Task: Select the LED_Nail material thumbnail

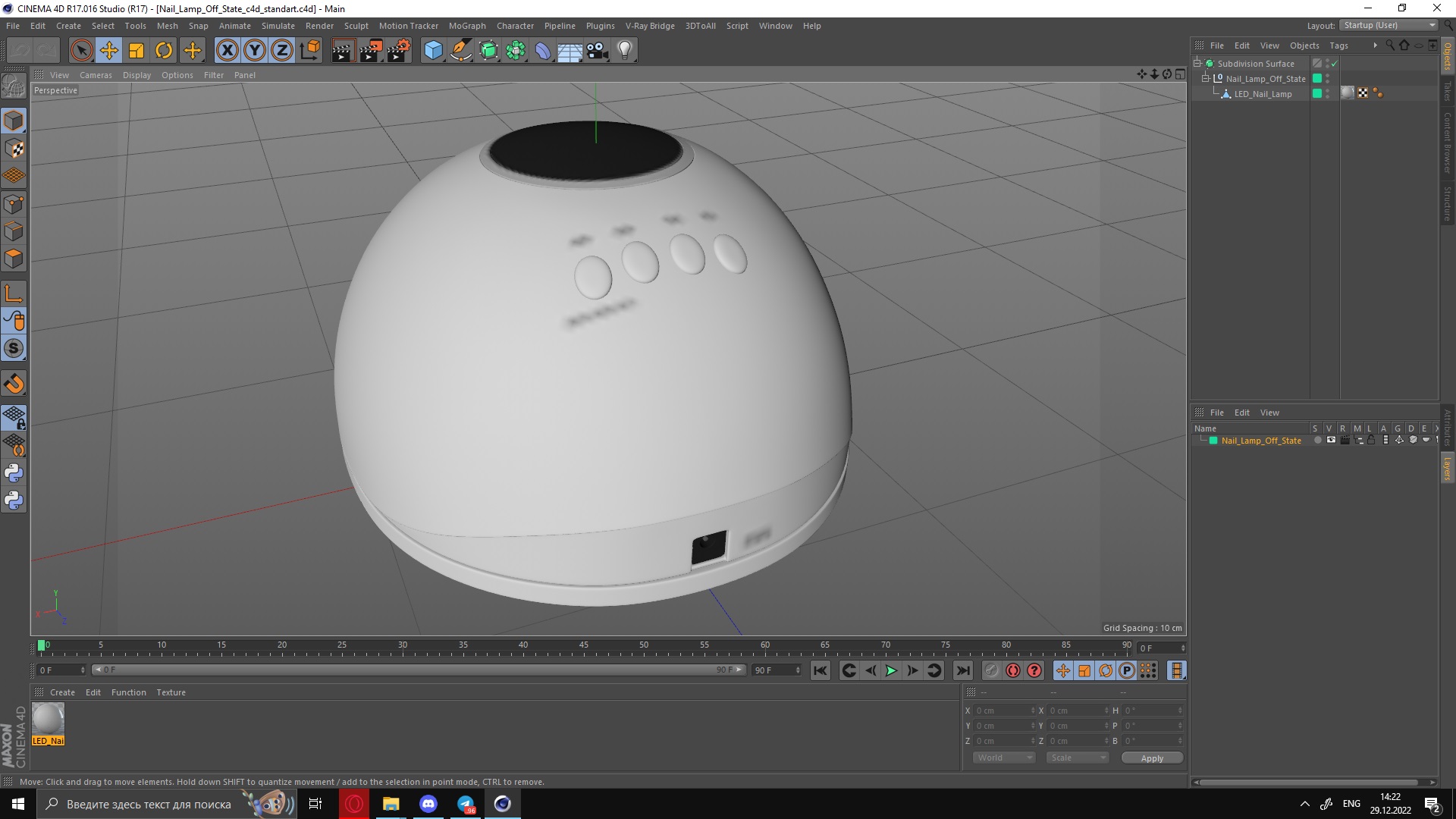Action: click(x=48, y=719)
